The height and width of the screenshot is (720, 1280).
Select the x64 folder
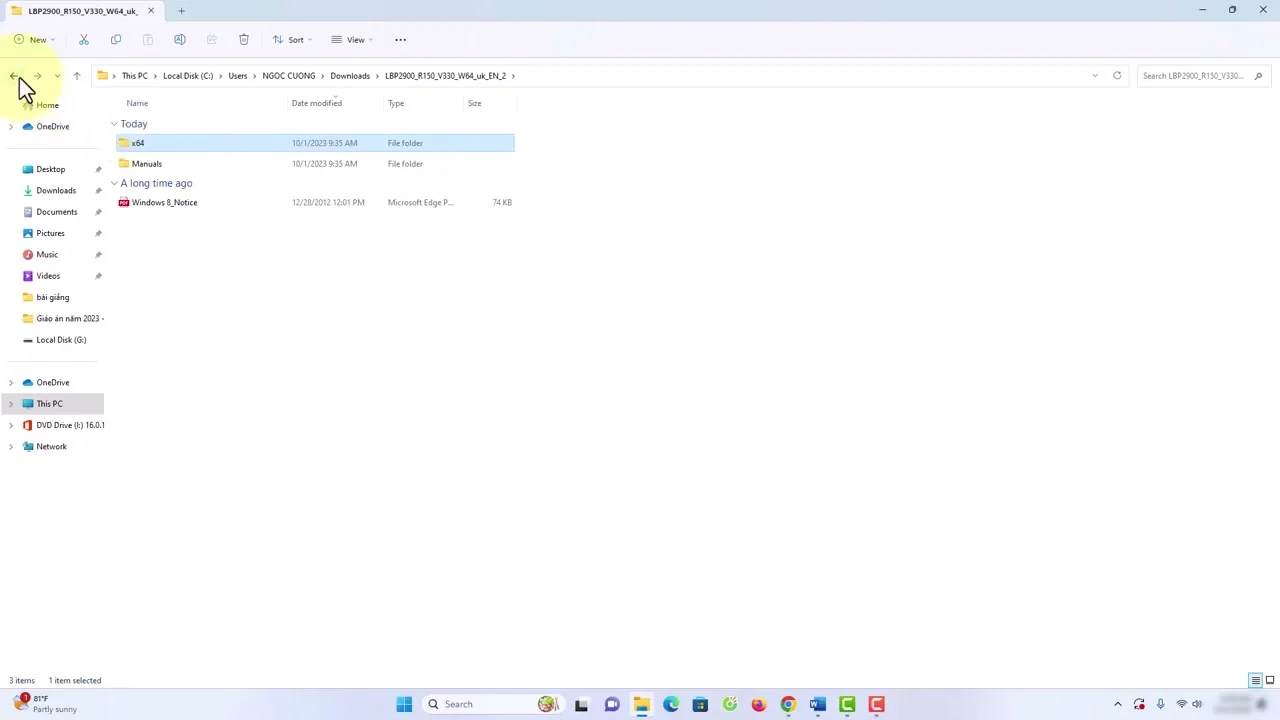[x=315, y=143]
